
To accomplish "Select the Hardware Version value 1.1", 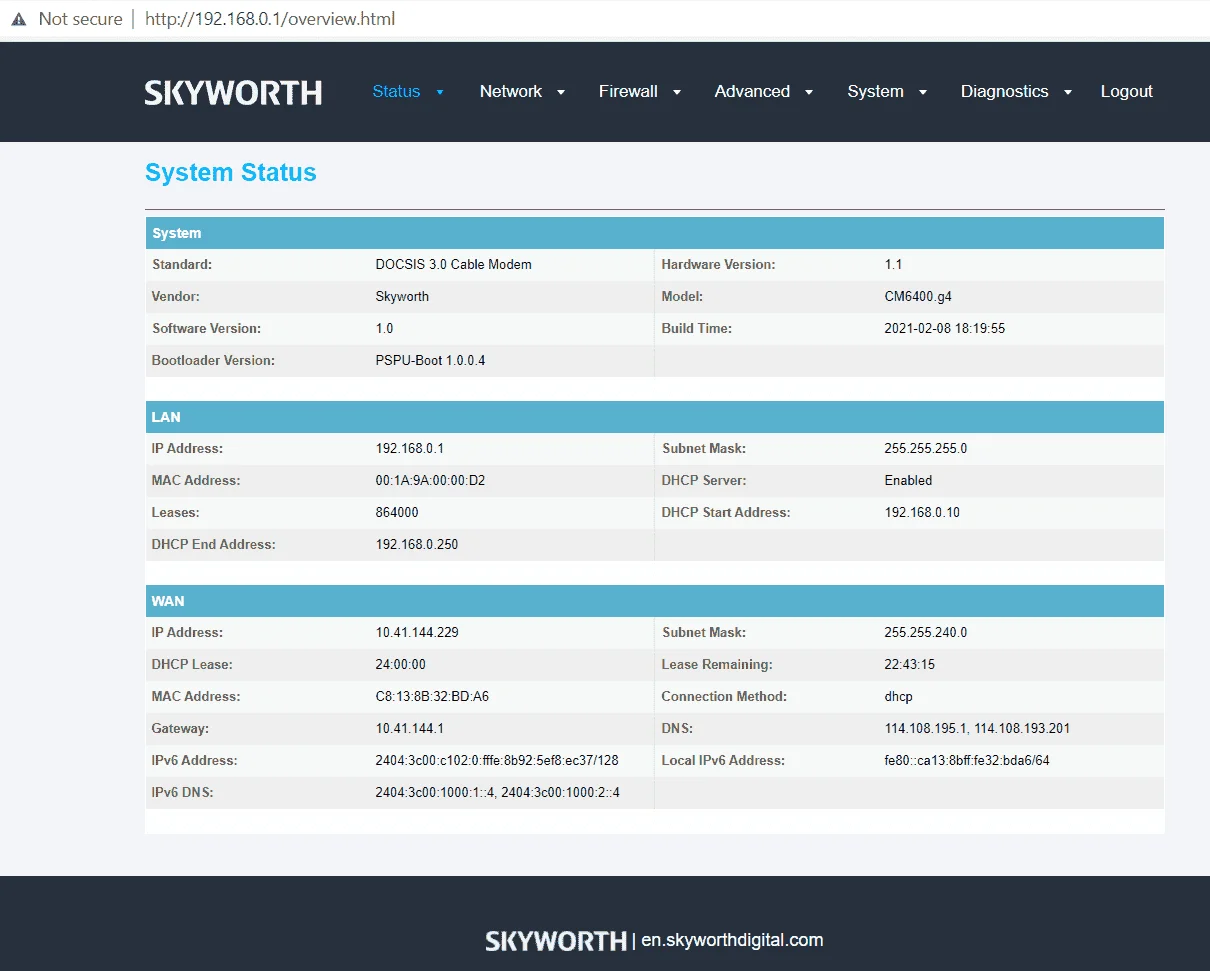I will pos(894,265).
